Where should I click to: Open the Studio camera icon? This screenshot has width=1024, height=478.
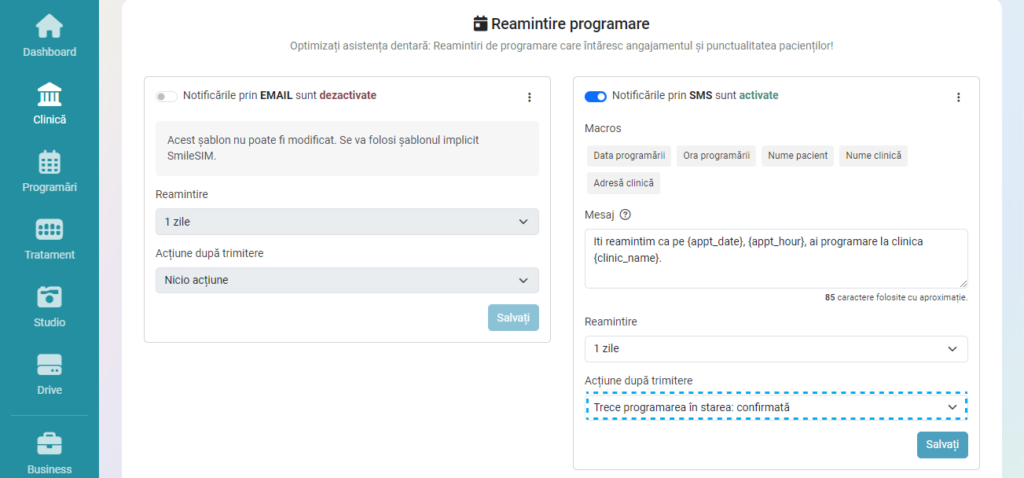tap(49, 297)
